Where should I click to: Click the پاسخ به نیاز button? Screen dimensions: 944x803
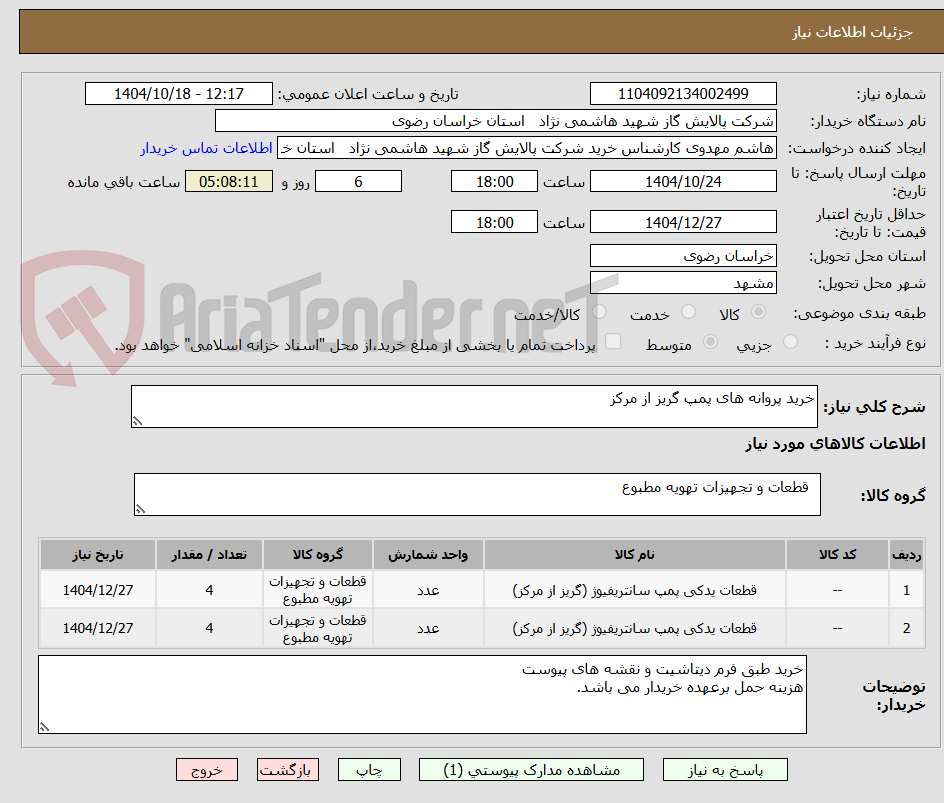725,770
